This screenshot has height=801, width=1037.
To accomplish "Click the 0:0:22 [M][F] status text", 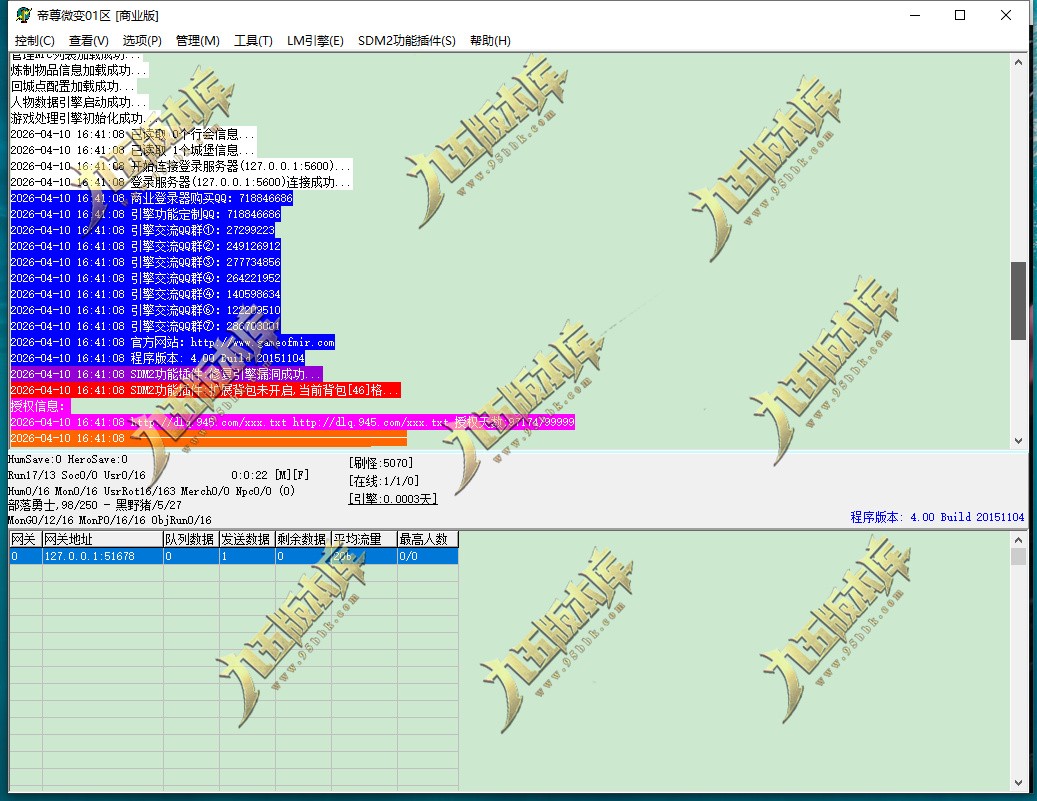I will pos(270,475).
